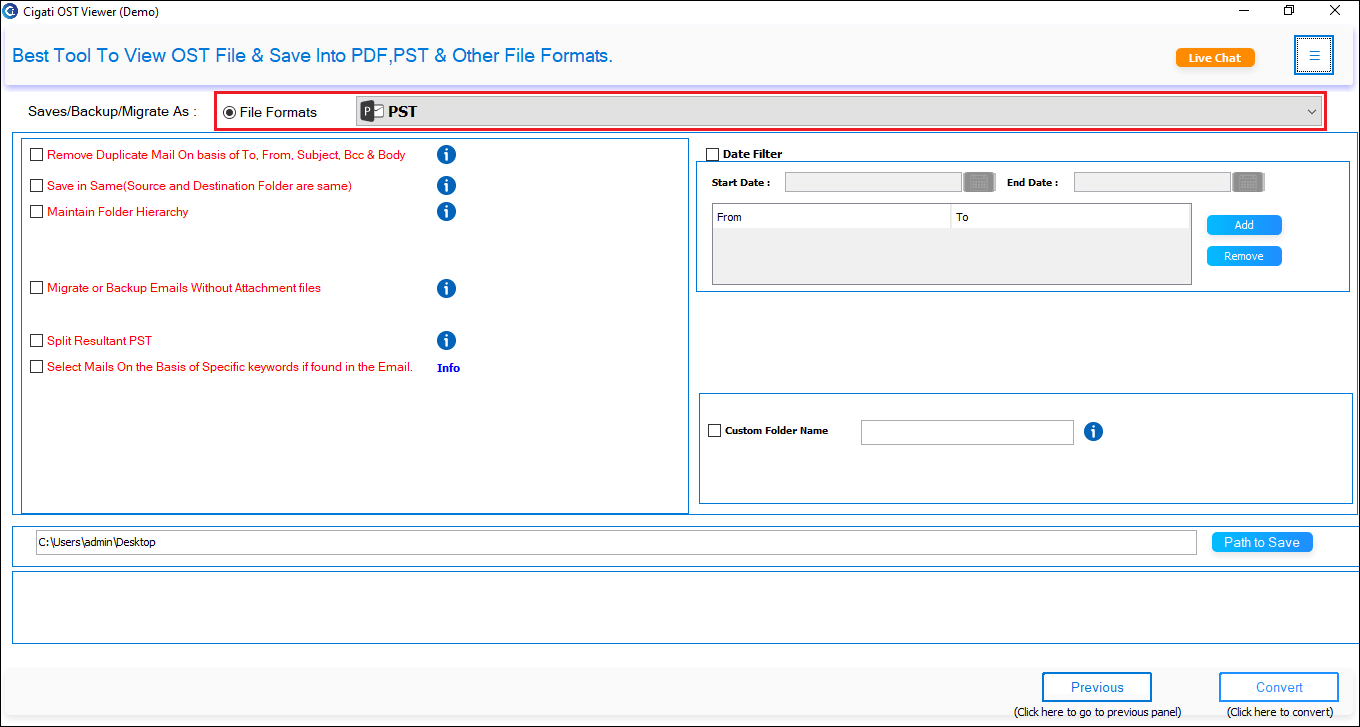Image resolution: width=1360 pixels, height=727 pixels.
Task: Open Live Chat
Action: pyautogui.click(x=1215, y=58)
